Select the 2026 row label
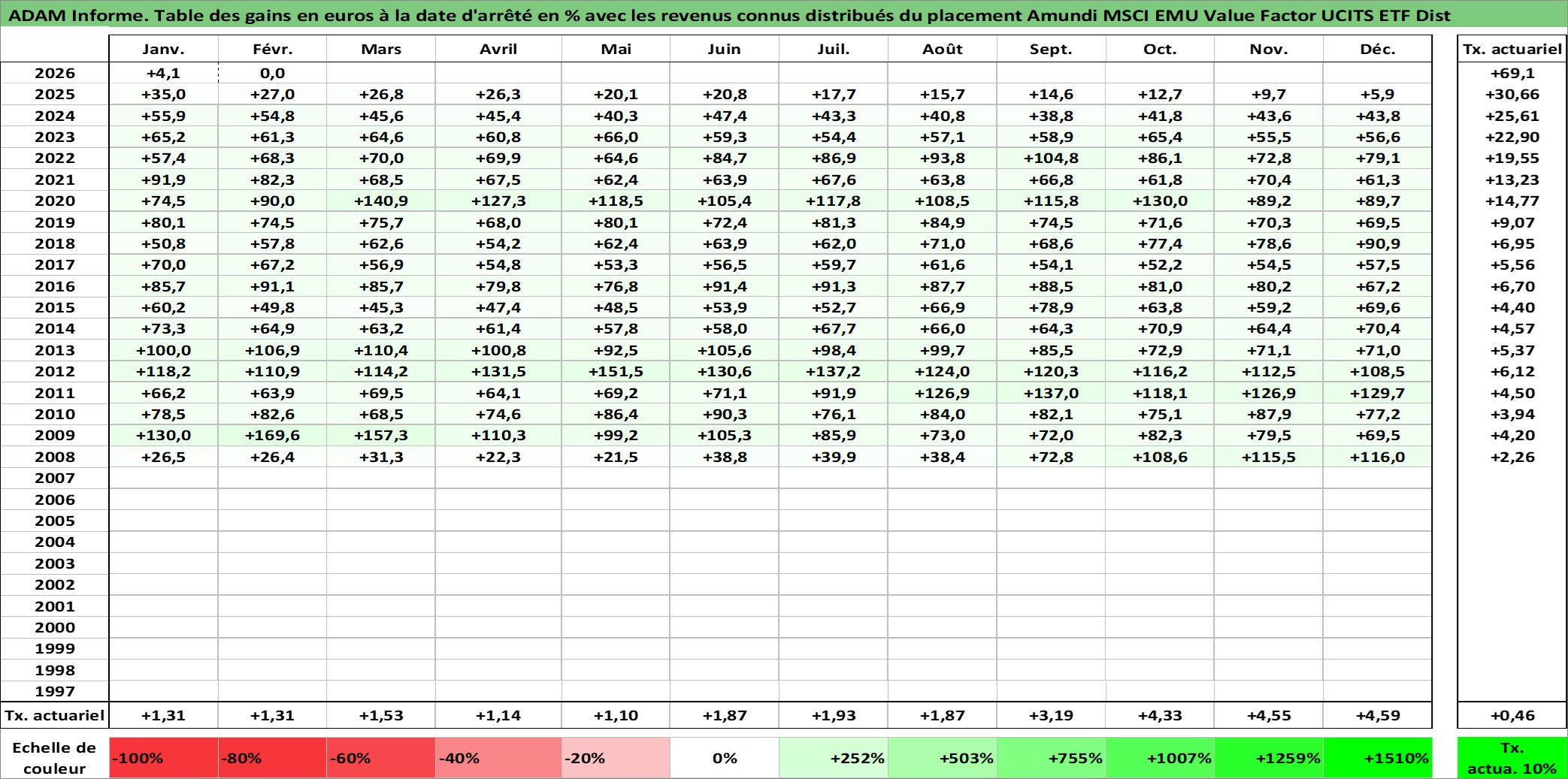 point(55,73)
